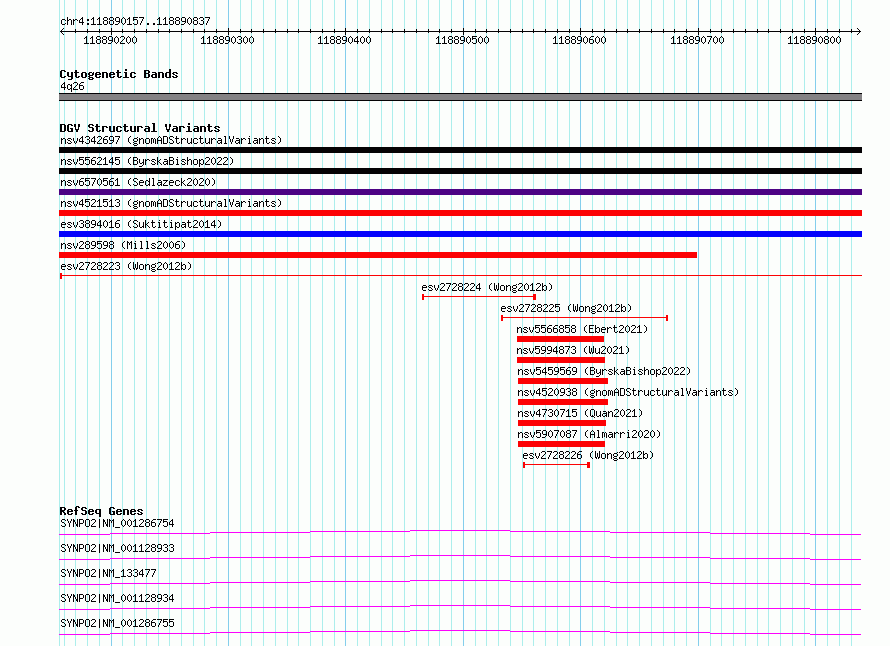The image size is (890, 646).
Task: Click ruler position 118890500
Action: pyautogui.click(x=462, y=40)
